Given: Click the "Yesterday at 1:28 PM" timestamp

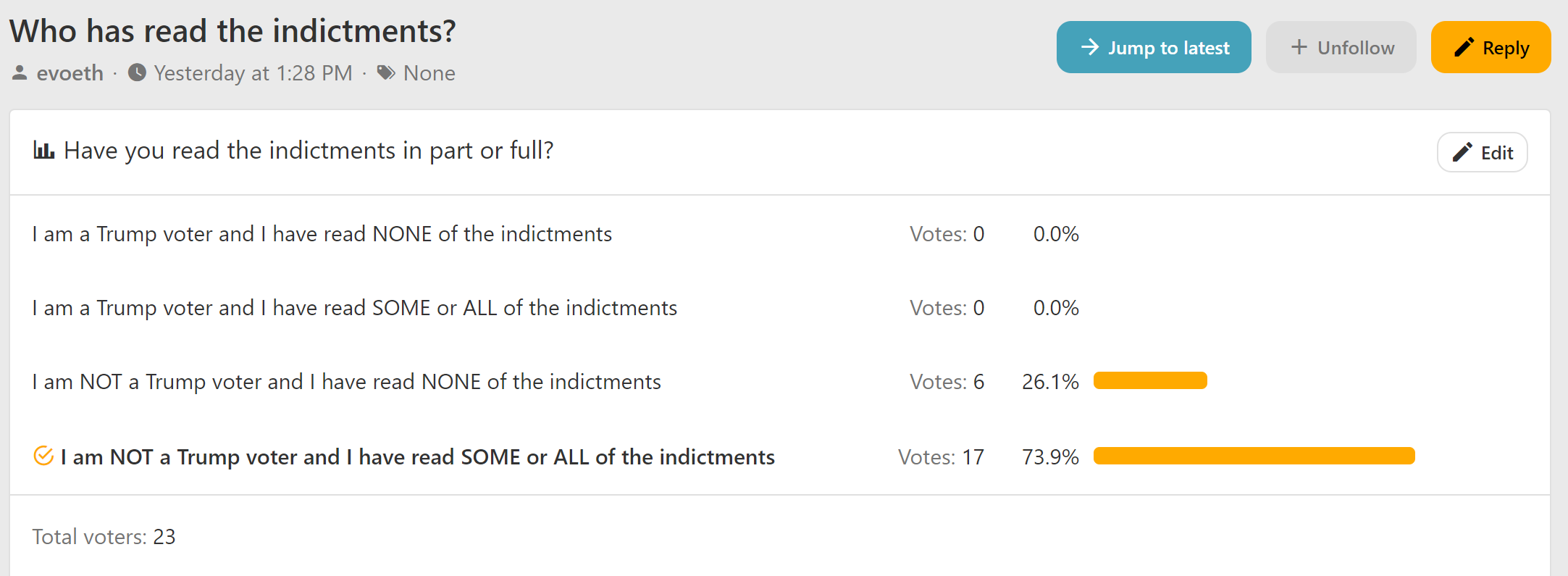Looking at the screenshot, I should (253, 73).
